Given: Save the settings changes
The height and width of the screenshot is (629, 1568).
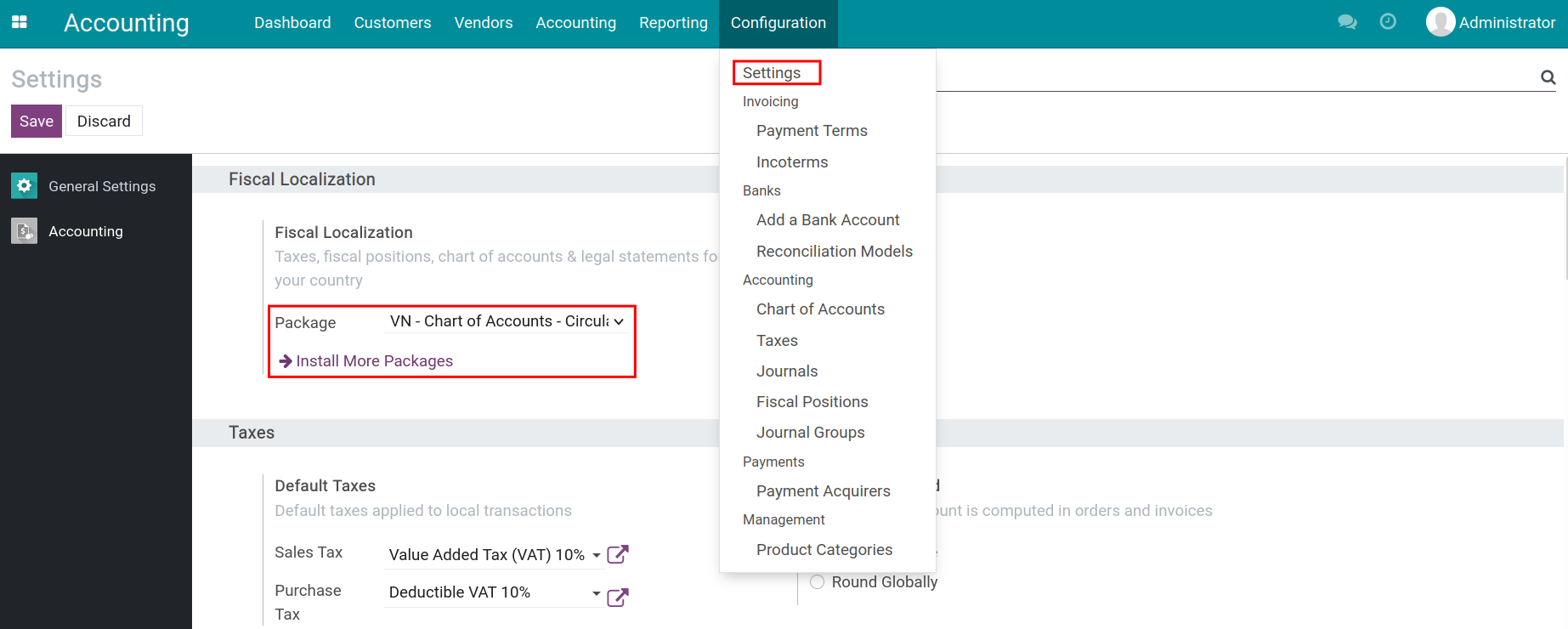Looking at the screenshot, I should [x=37, y=121].
